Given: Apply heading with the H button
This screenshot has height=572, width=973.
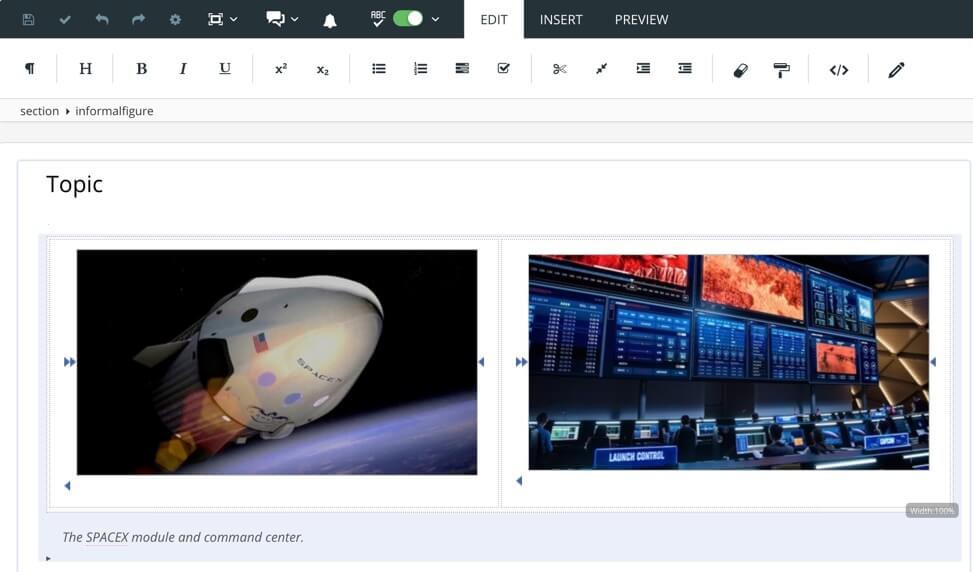Looking at the screenshot, I should [x=85, y=68].
